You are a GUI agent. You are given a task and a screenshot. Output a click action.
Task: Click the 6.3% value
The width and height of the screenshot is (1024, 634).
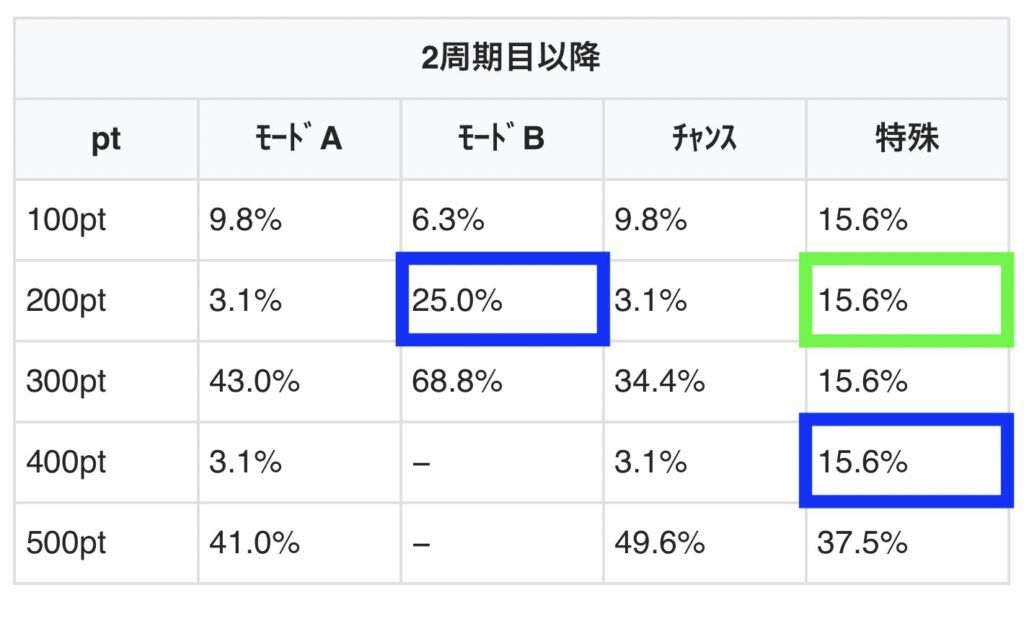pos(448,219)
